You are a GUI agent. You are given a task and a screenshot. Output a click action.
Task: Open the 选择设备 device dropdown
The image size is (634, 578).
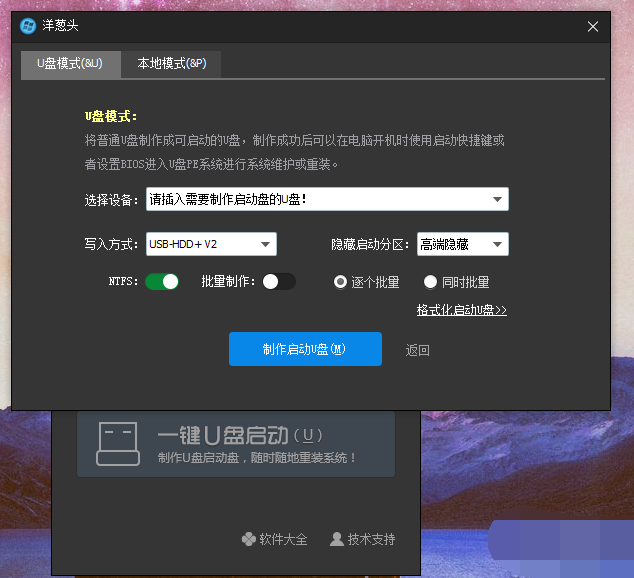coord(327,199)
